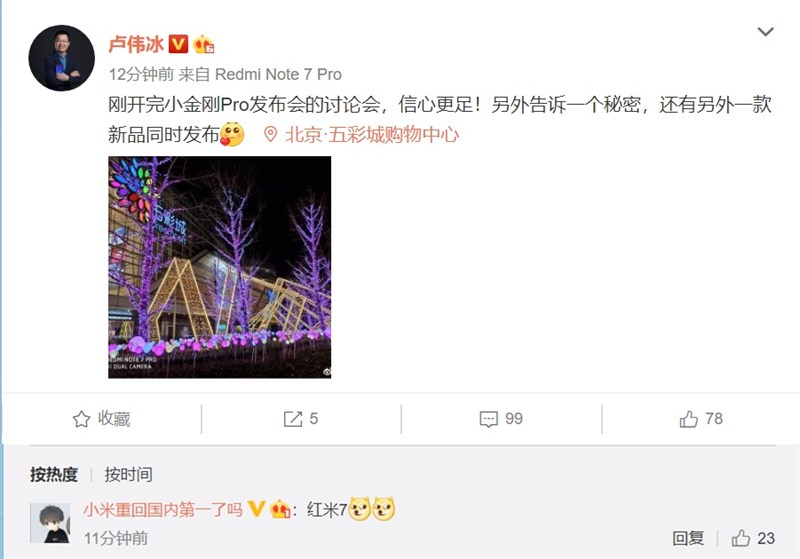The height and width of the screenshot is (559, 800).
Task: Open 卢伟冰's profile avatar
Action: (x=61, y=58)
